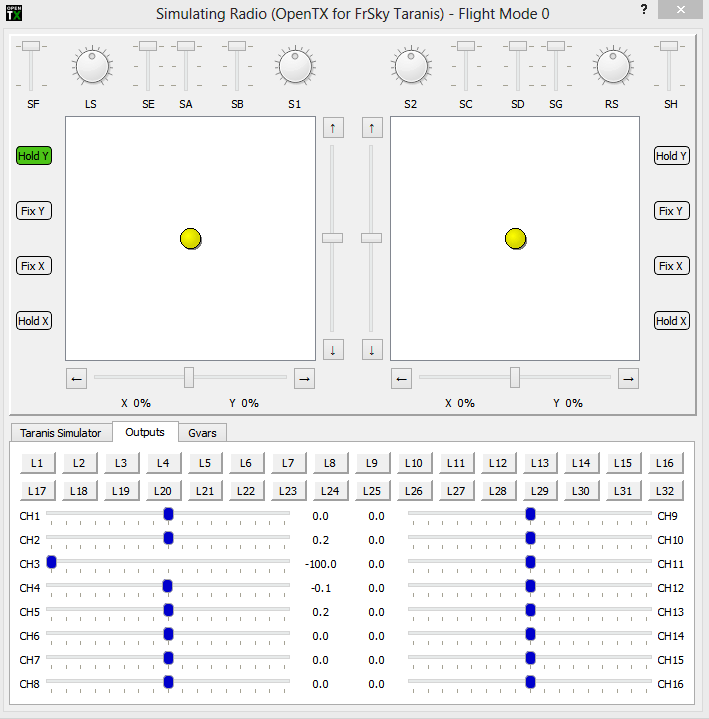Image resolution: width=709 pixels, height=719 pixels.
Task: Open the Gvars tab
Action: pyautogui.click(x=202, y=433)
